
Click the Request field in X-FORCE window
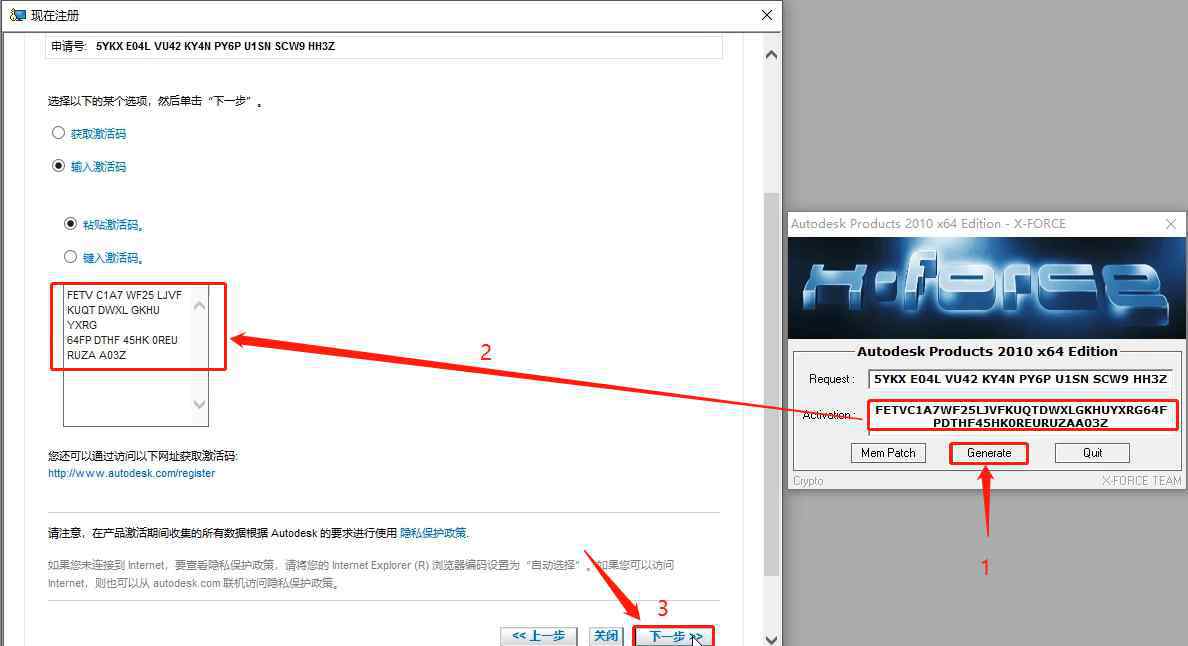(1021, 379)
